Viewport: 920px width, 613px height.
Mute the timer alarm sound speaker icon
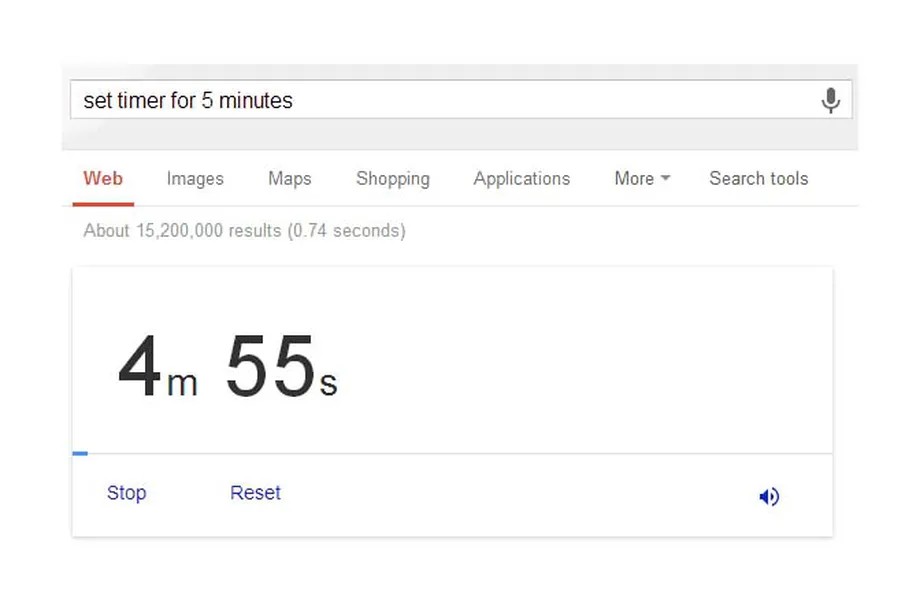(769, 497)
